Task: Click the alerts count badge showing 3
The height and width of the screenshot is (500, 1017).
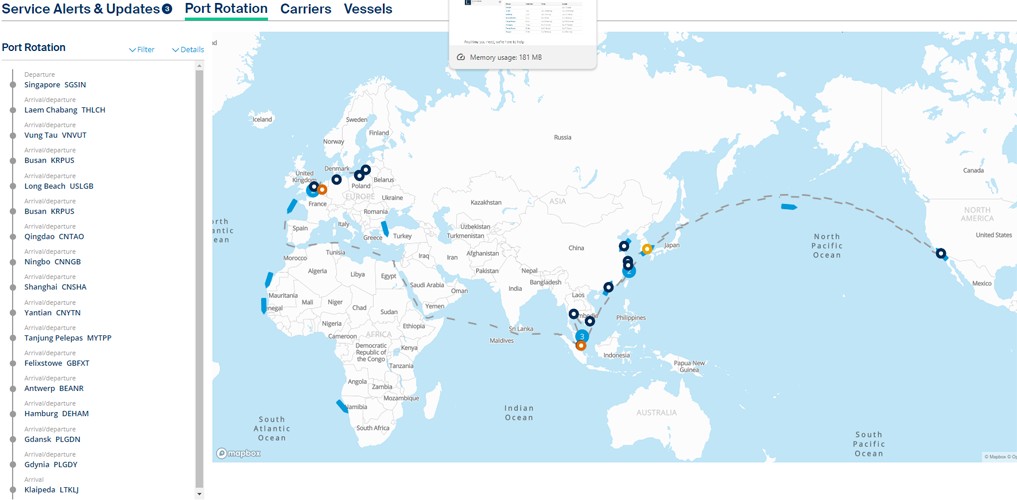Action: [167, 9]
